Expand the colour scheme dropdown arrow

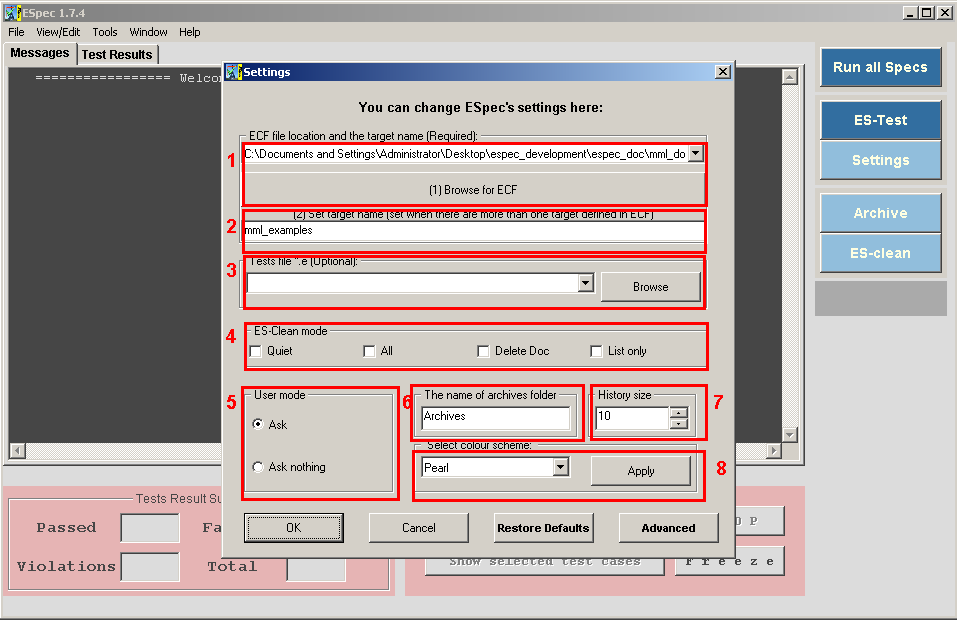pyautogui.click(x=560, y=467)
